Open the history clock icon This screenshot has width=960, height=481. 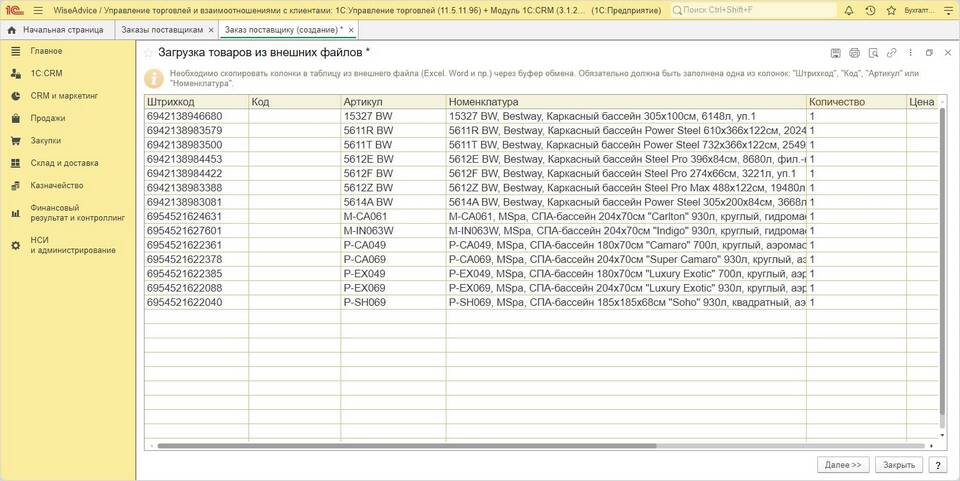[x=870, y=10]
